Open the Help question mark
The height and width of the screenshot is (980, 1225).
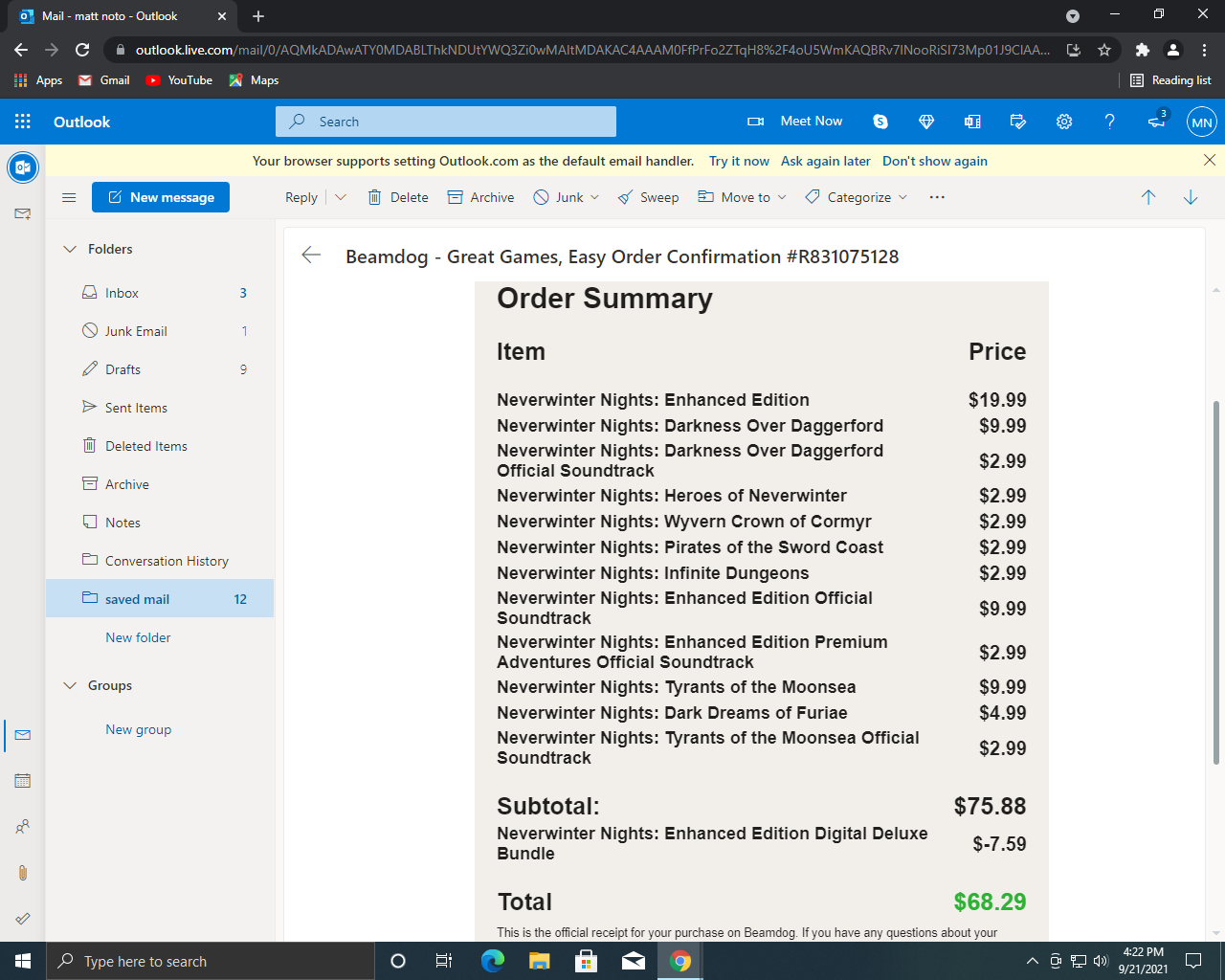click(x=1109, y=122)
